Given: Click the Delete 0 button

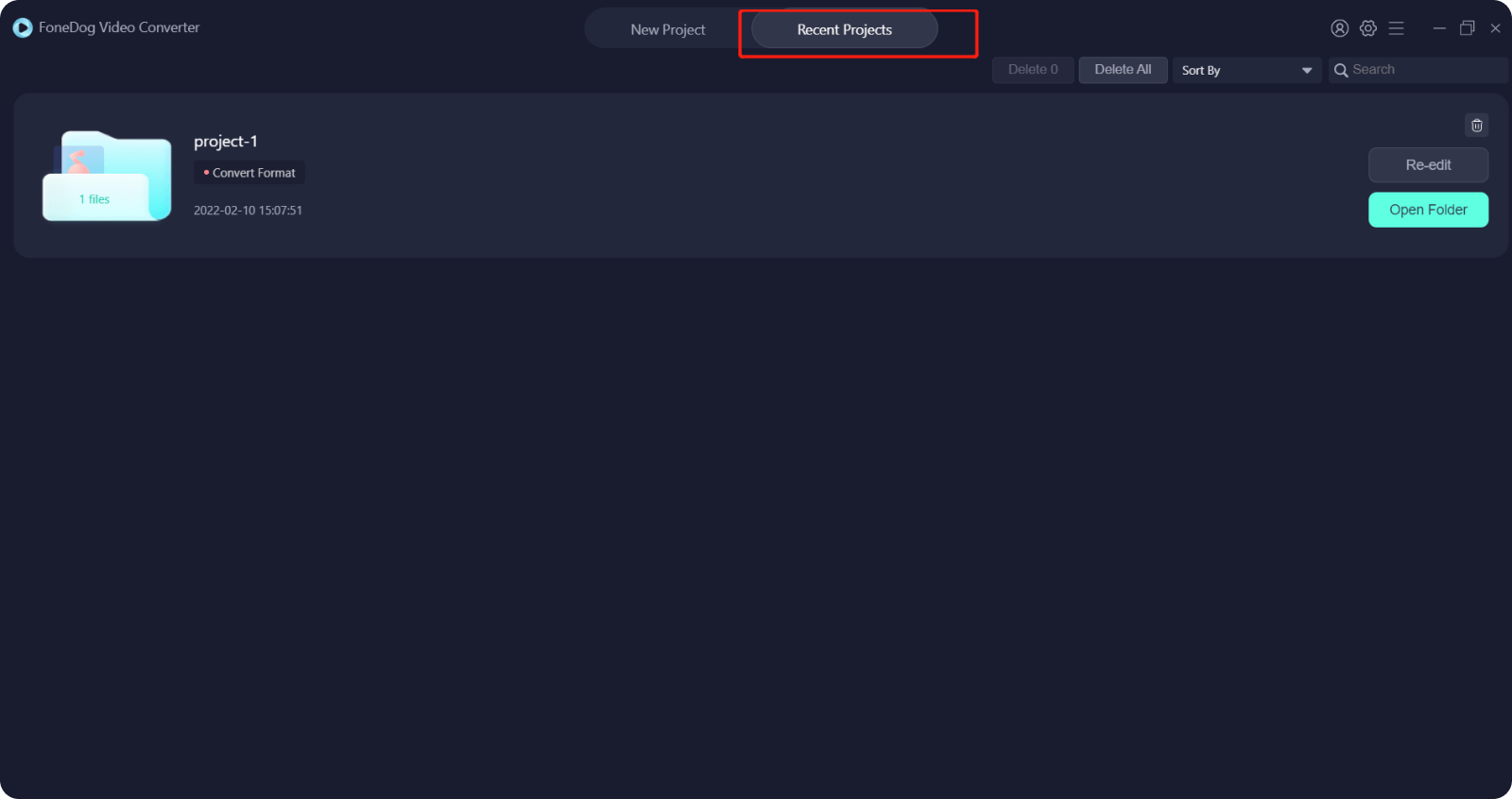Looking at the screenshot, I should coord(1032,70).
